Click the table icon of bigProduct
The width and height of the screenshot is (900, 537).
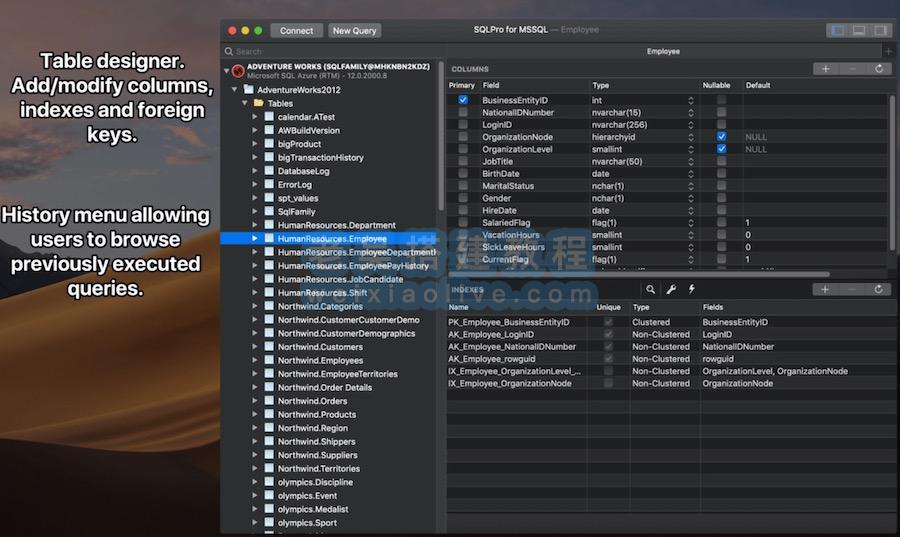pos(269,143)
